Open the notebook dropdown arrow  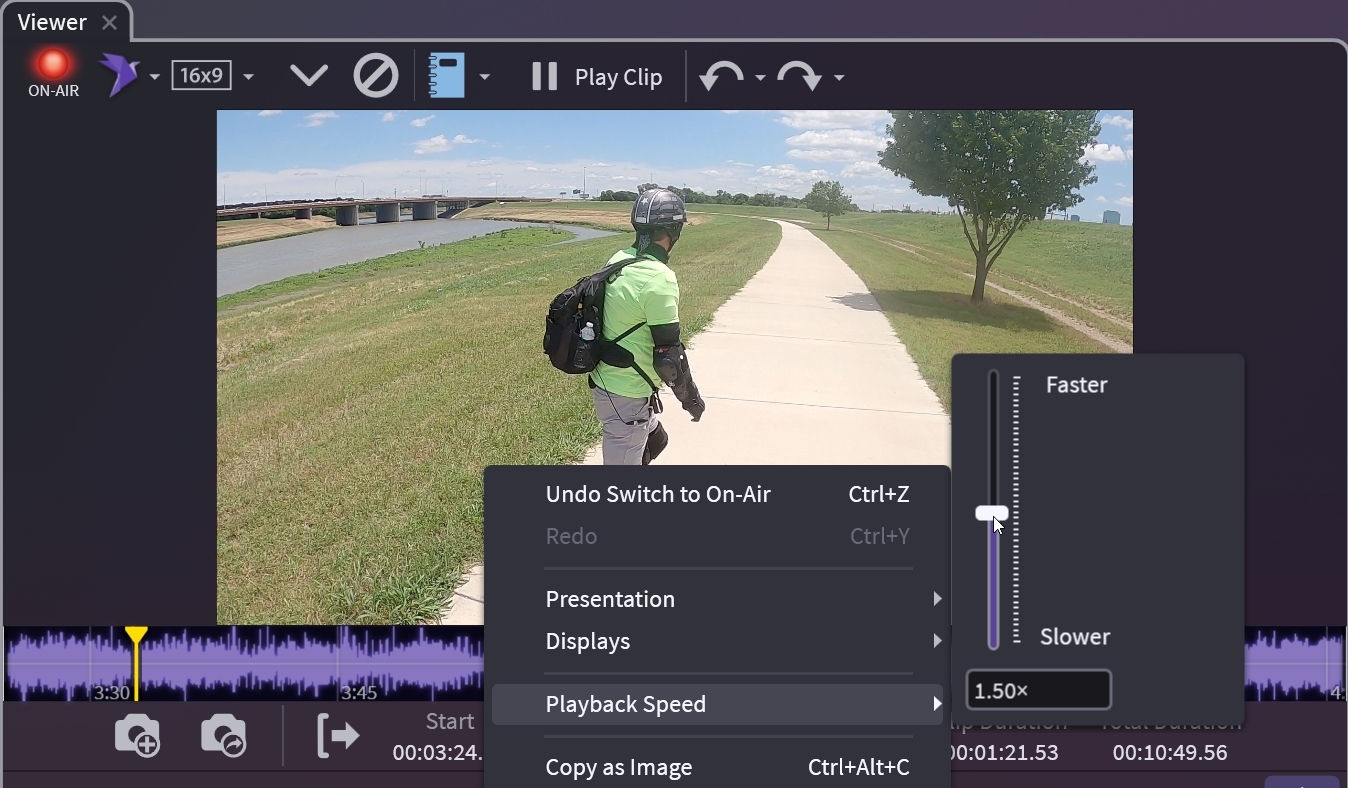[x=484, y=77]
